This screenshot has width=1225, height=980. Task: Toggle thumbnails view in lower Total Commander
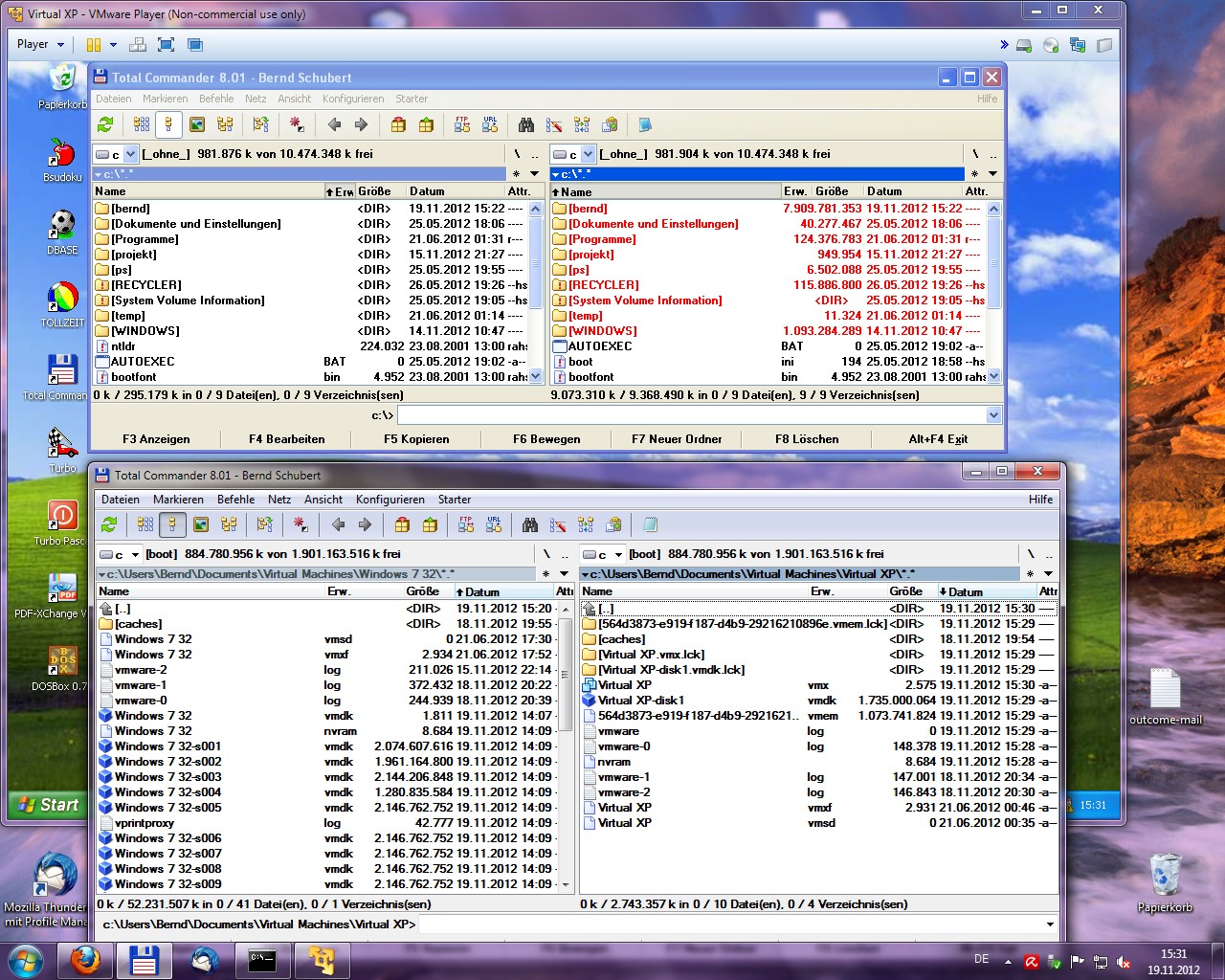coord(201,524)
